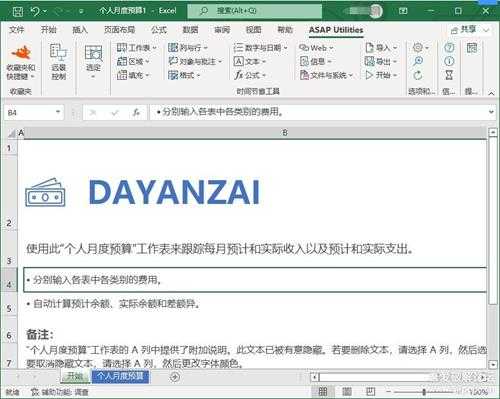Image resolution: width=500 pixels, height=399 pixels.
Task: Expand the 区域 range dropdown
Action: tap(133, 62)
